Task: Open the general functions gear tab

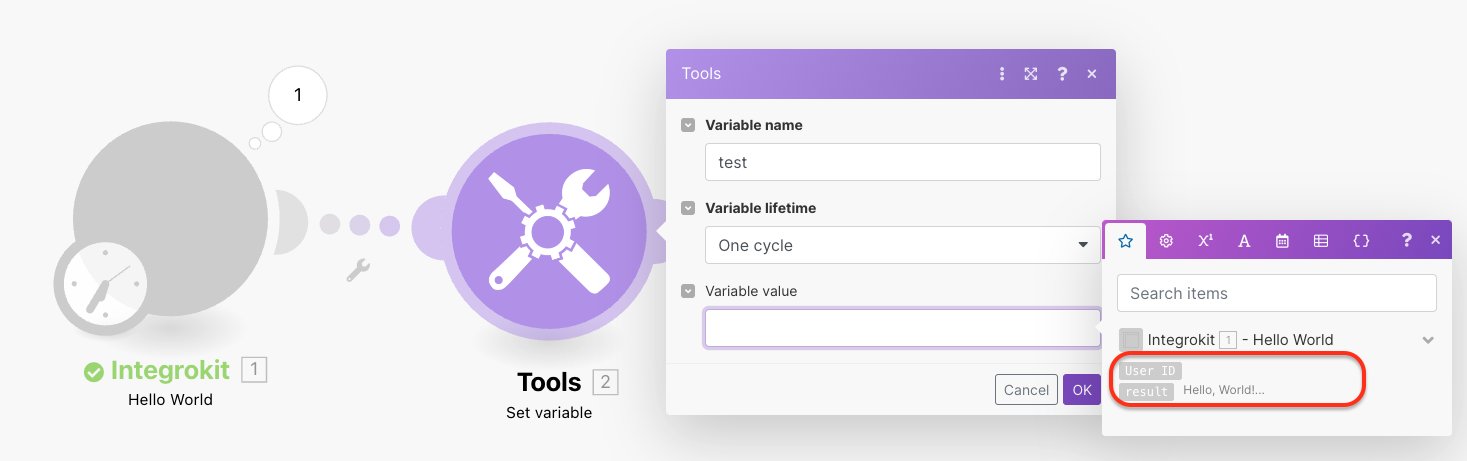Action: pos(1165,241)
